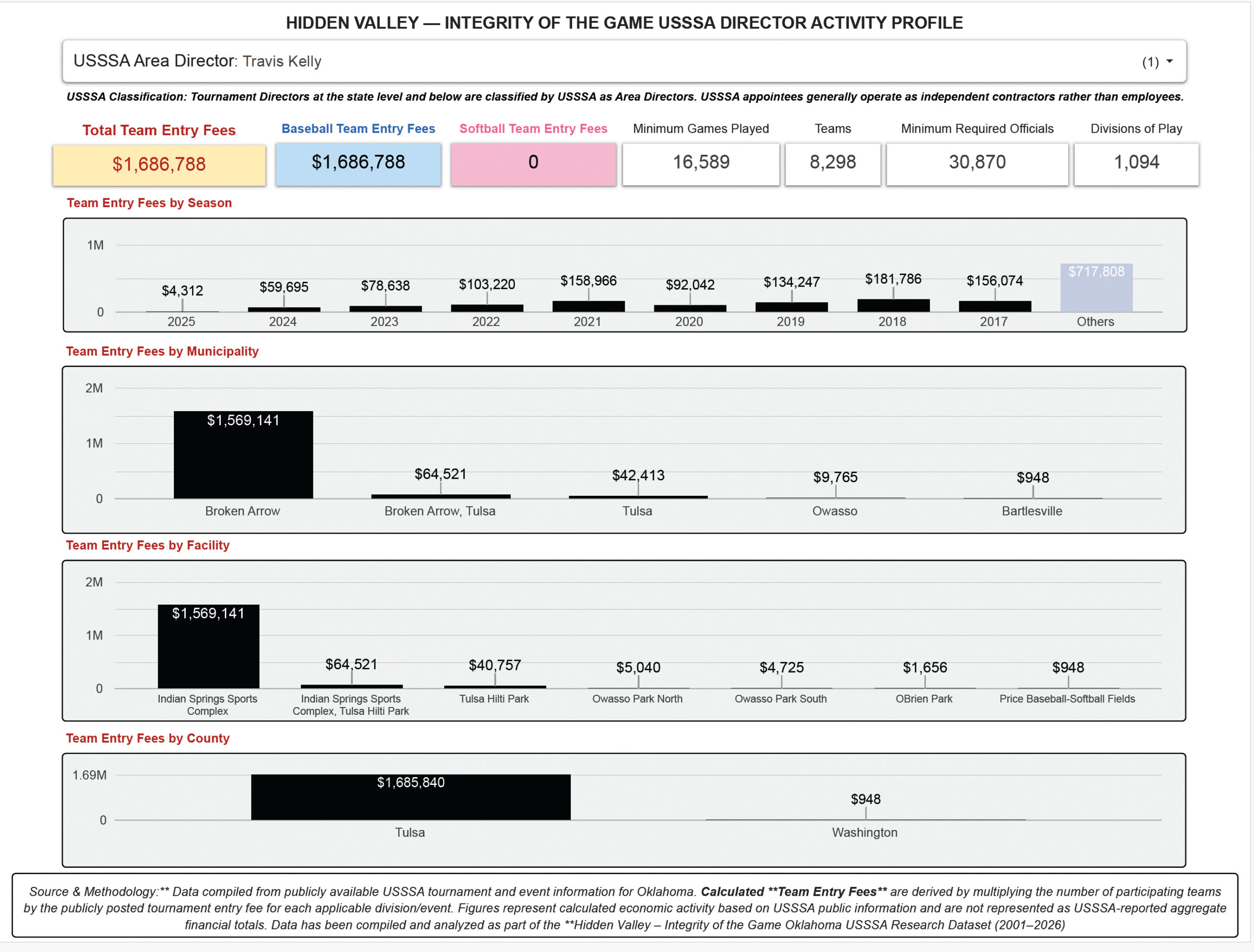The image size is (1254, 952).
Task: Click the 'Team Entry Fees by County' heading
Action: [x=147, y=738]
